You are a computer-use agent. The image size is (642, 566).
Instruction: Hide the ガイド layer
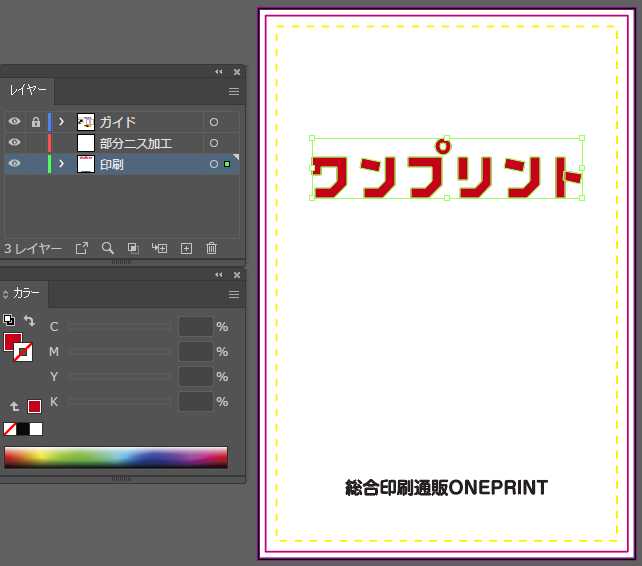point(15,122)
